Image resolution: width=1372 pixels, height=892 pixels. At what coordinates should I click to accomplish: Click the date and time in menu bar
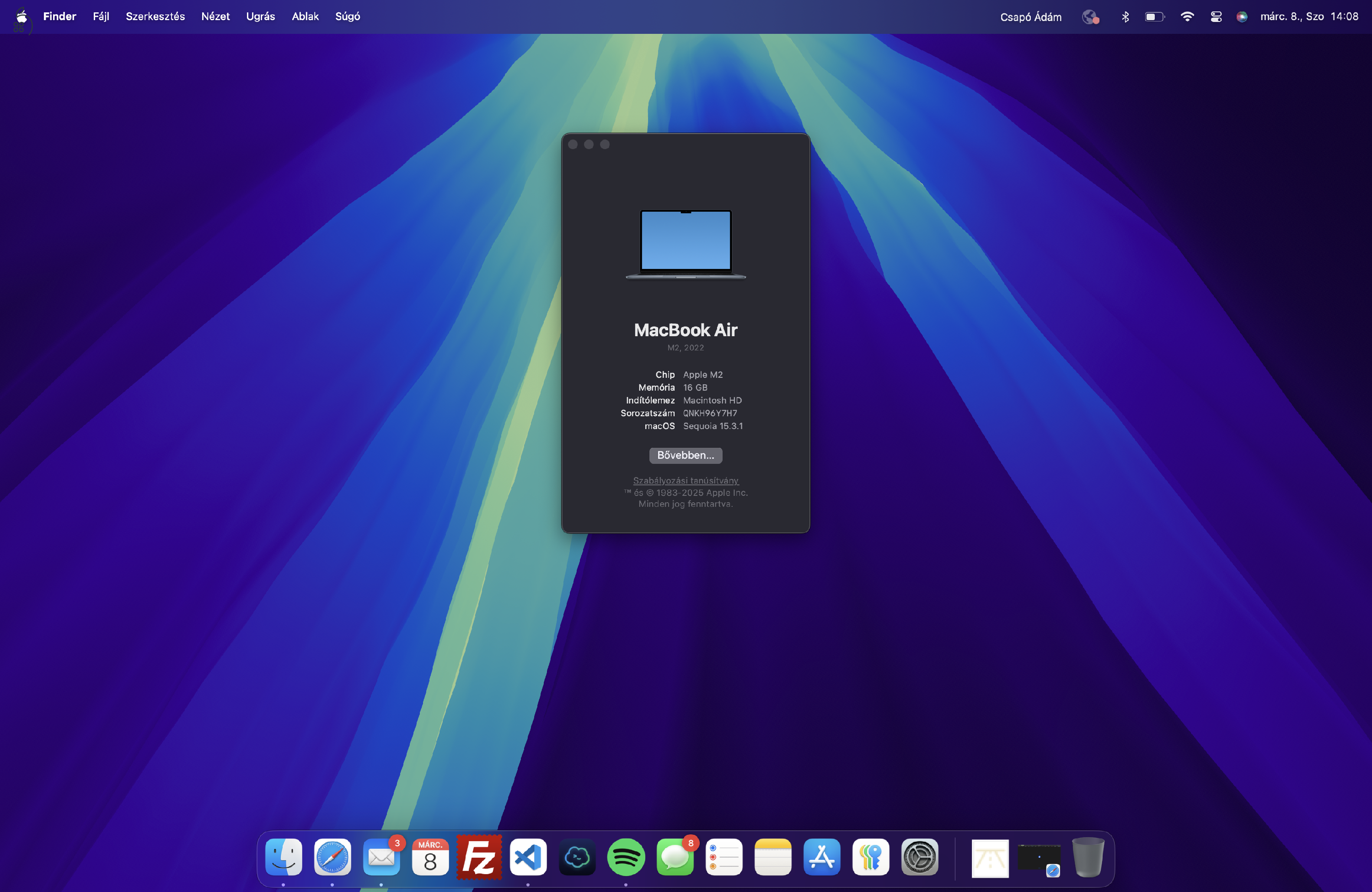(x=1309, y=17)
